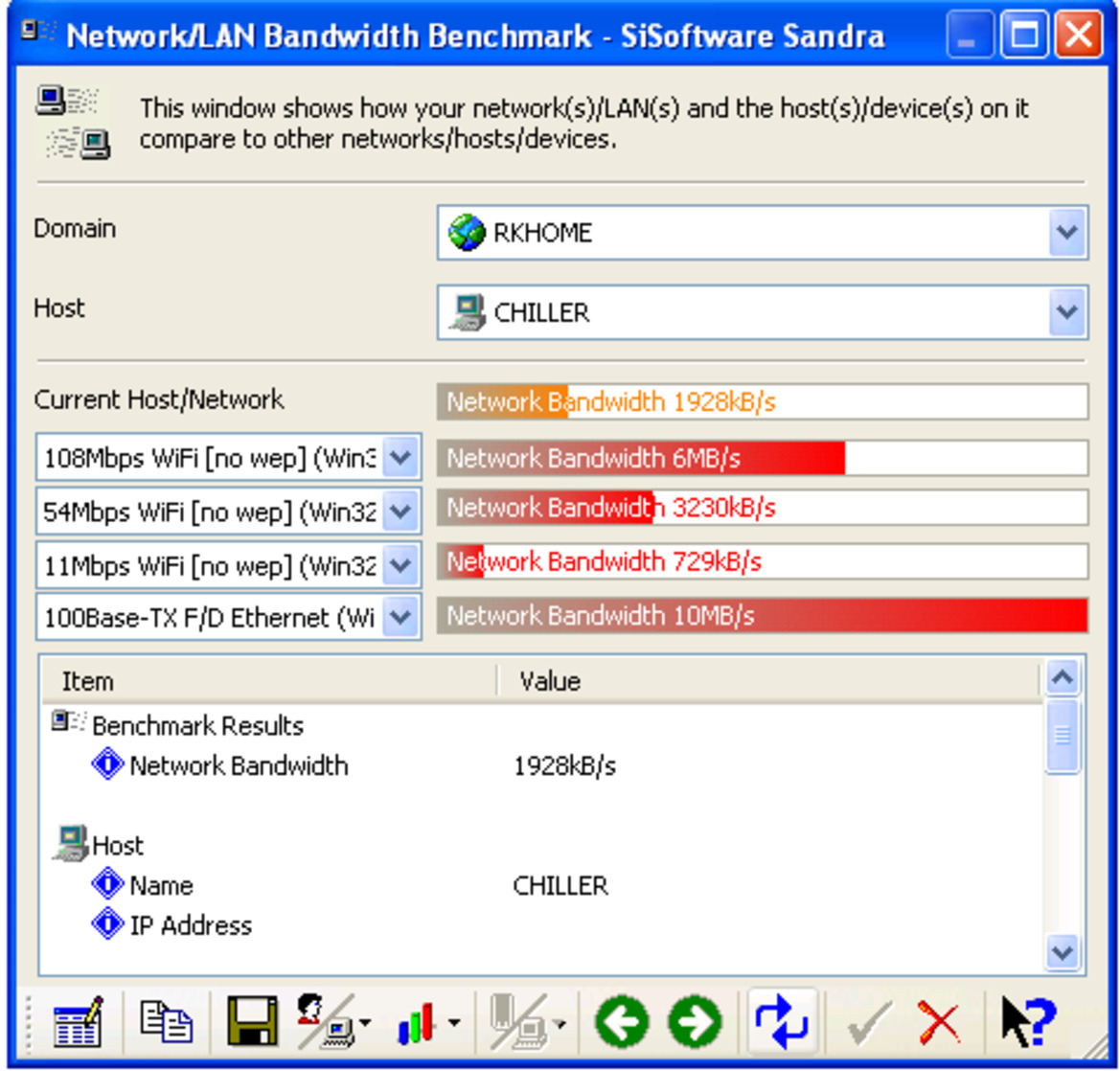Open the 11Mbps WiFi reference dropdown
1120x1071 pixels.
[x=400, y=565]
